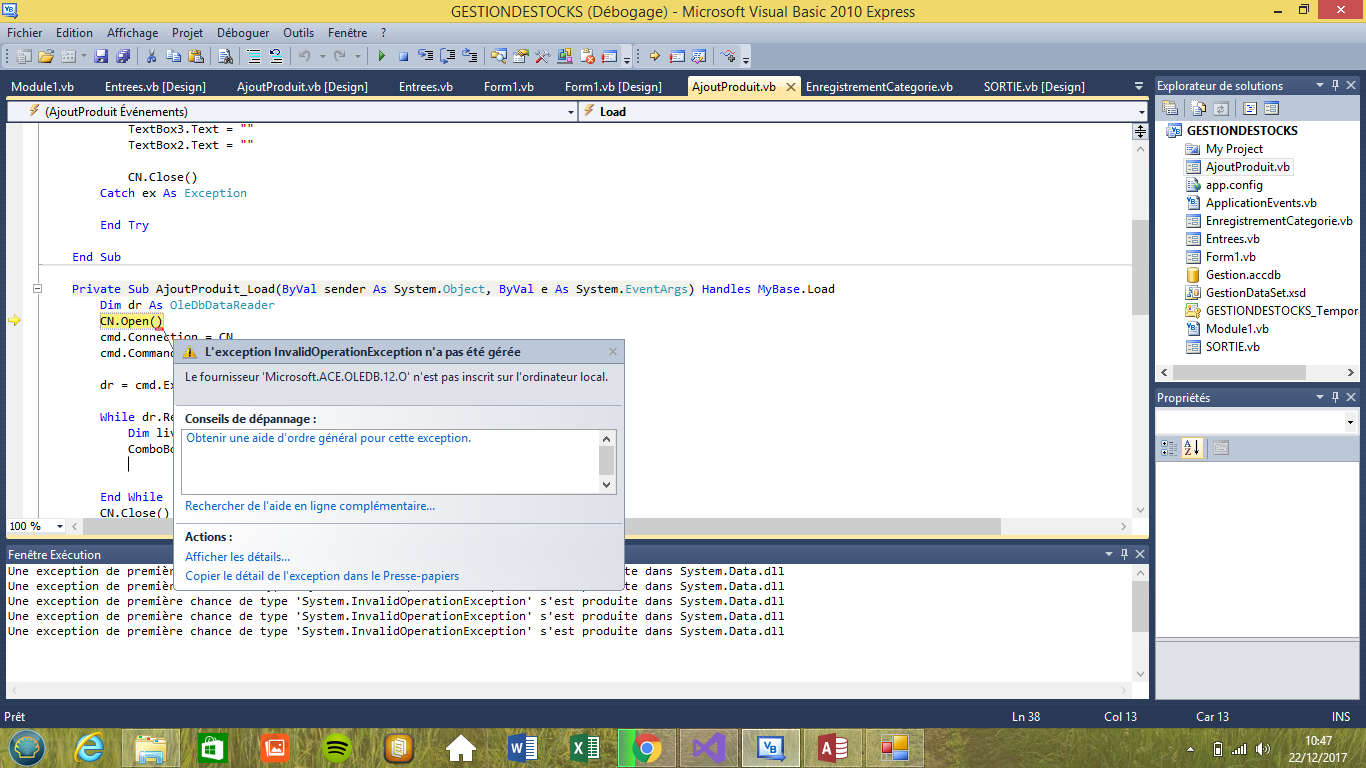
Task: Switch to the Module1.vb tab
Action: tap(42, 87)
